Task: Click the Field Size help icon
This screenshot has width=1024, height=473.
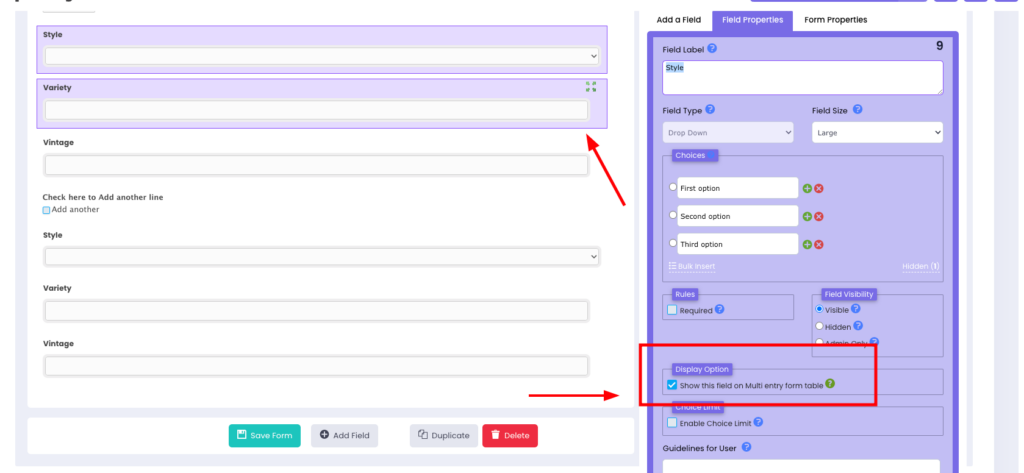Action: [857, 110]
